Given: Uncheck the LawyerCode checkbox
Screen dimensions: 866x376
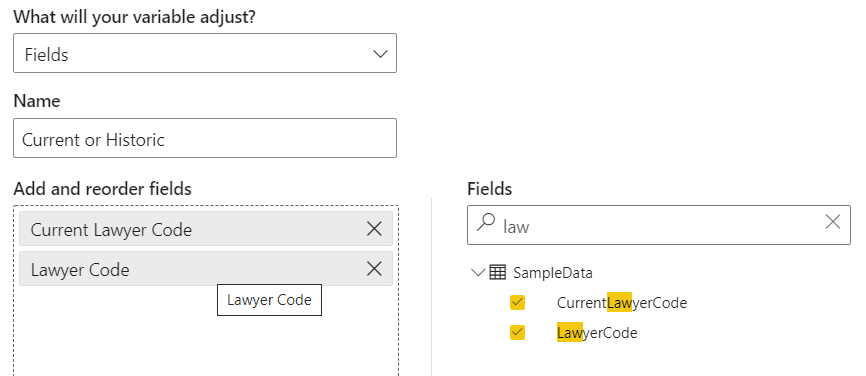Looking at the screenshot, I should [x=518, y=333].
